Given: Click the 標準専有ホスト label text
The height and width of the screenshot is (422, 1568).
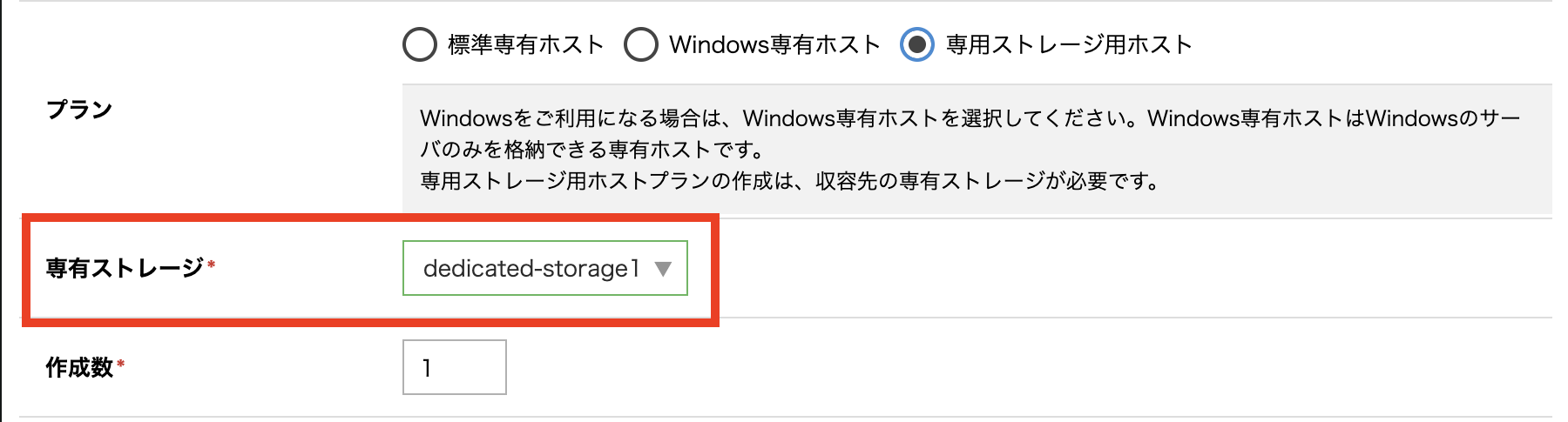Looking at the screenshot, I should 525,44.
